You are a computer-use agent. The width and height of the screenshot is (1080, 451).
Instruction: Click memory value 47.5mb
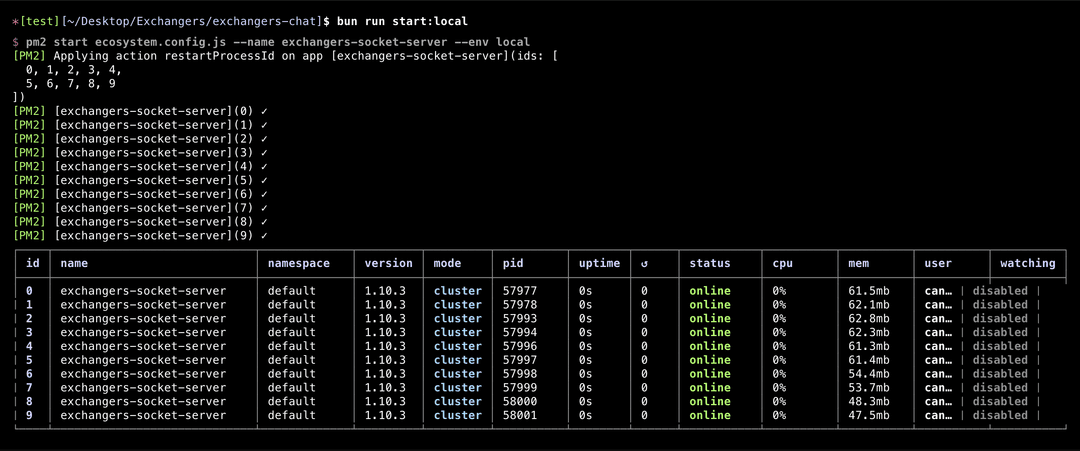(x=869, y=415)
